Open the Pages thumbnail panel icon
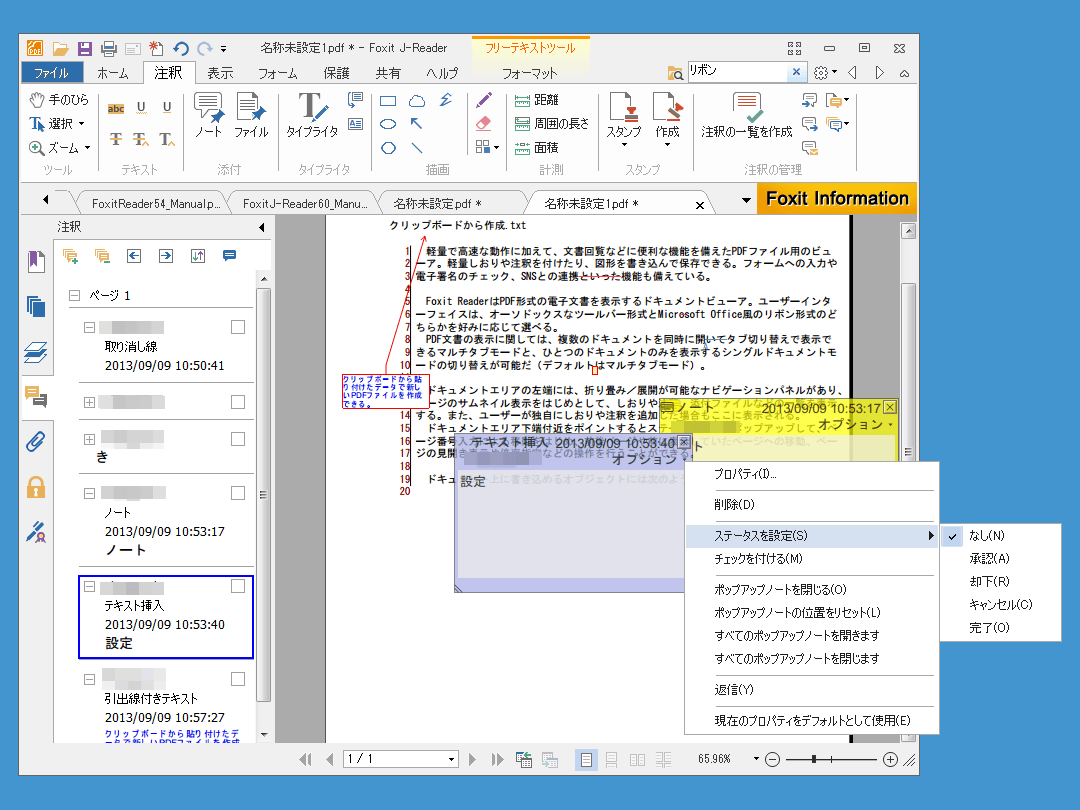Viewport: 1080px width, 810px height. [36, 307]
